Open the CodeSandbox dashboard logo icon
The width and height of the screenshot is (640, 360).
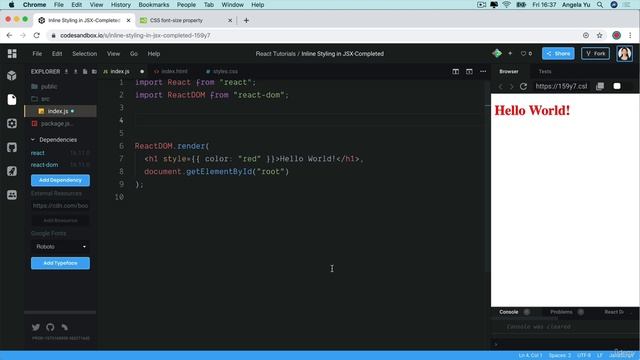[x=12, y=53]
